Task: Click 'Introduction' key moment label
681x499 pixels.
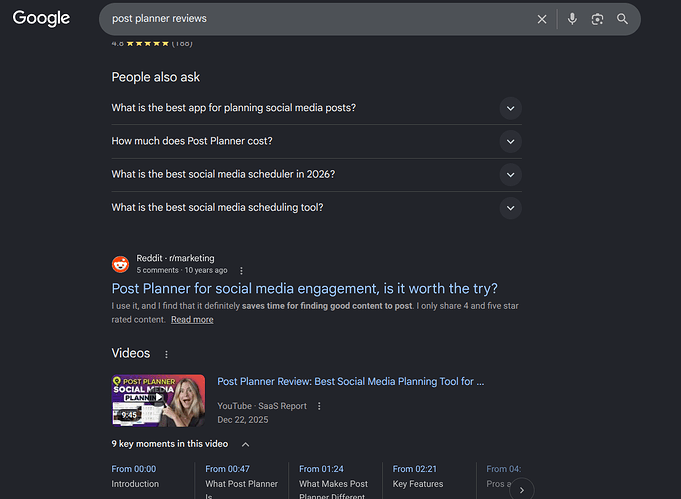Action: click(x=135, y=484)
